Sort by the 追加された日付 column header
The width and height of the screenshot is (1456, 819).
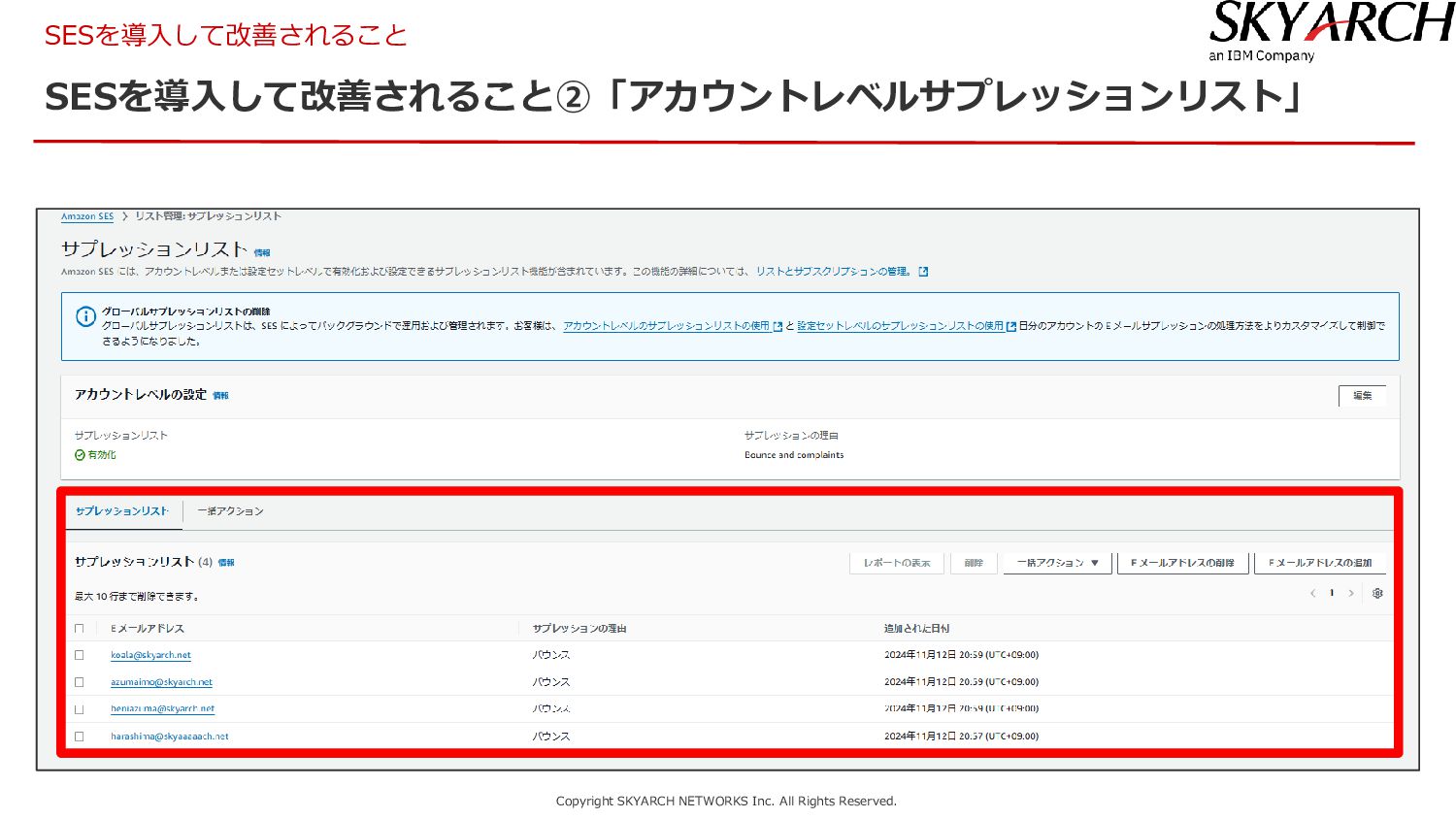916,629
